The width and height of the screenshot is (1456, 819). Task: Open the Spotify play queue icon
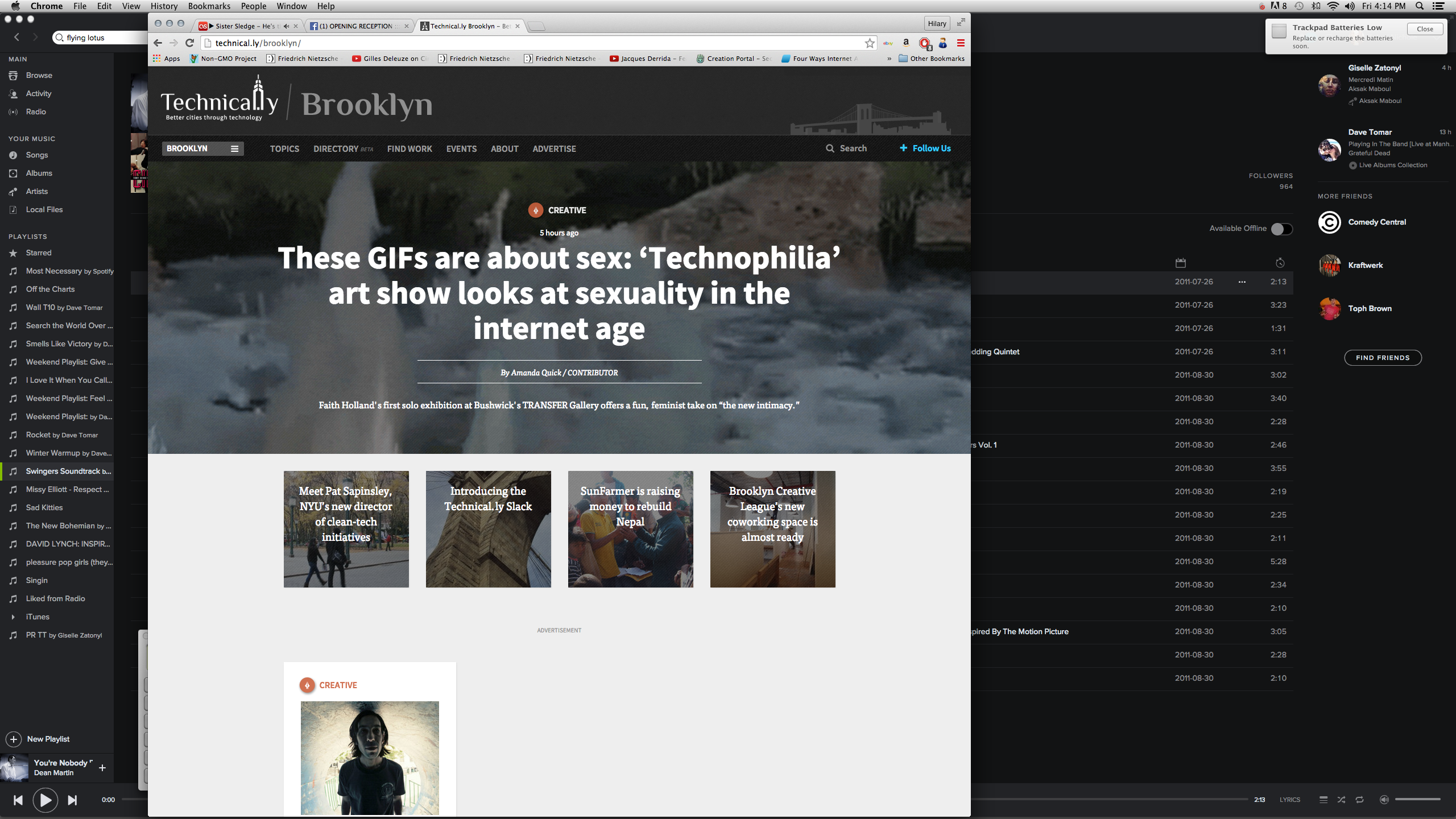tap(1323, 800)
